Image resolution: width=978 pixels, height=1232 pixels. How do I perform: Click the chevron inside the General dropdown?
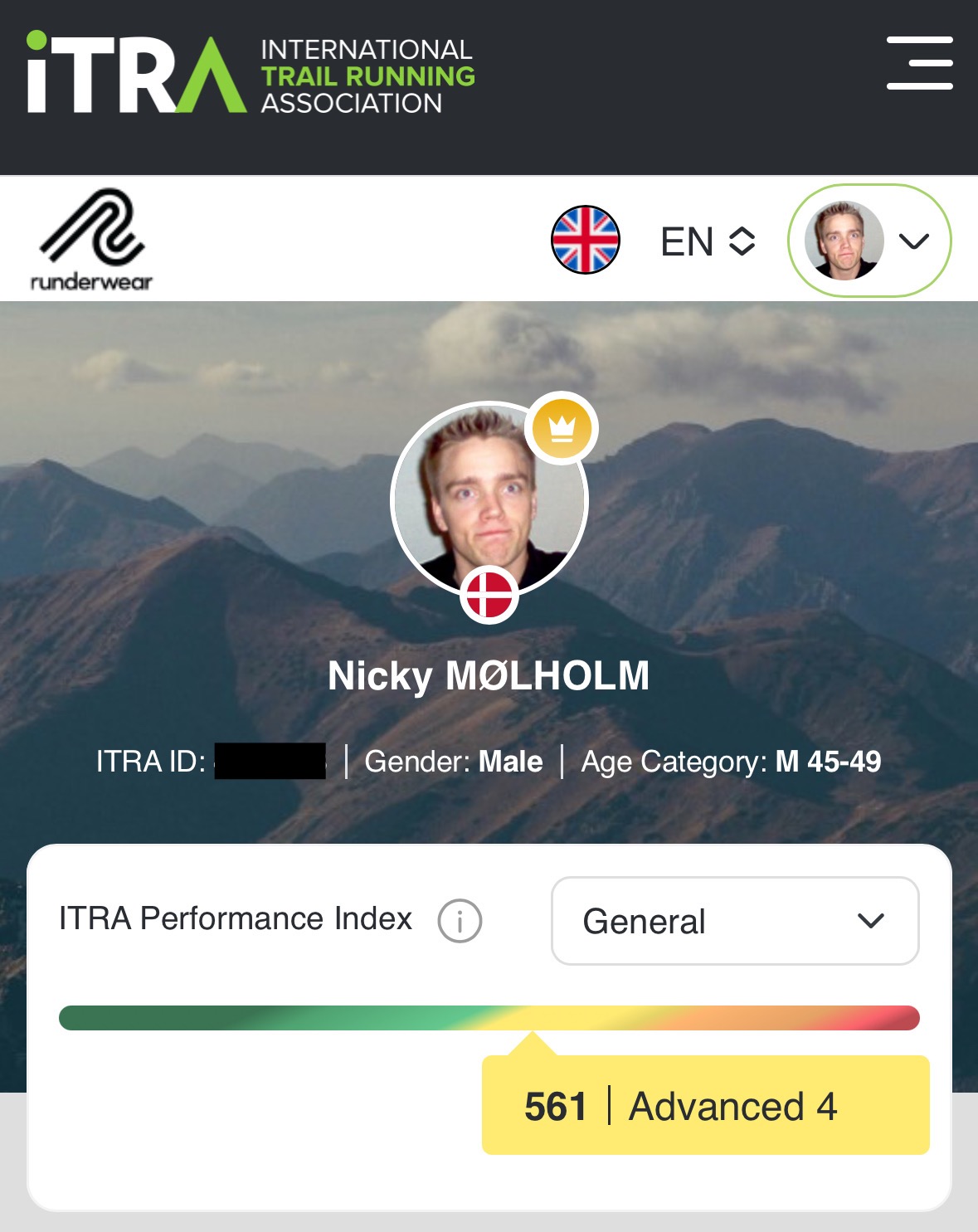871,921
